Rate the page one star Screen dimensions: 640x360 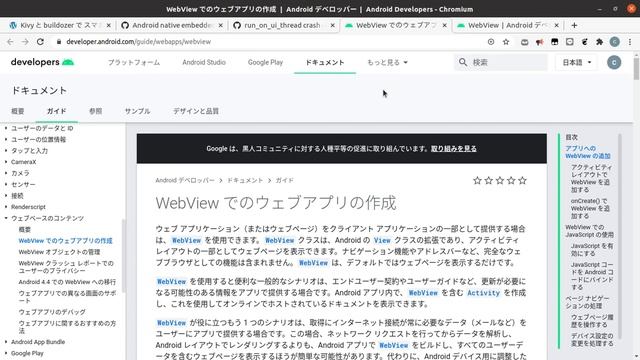[x=477, y=180]
